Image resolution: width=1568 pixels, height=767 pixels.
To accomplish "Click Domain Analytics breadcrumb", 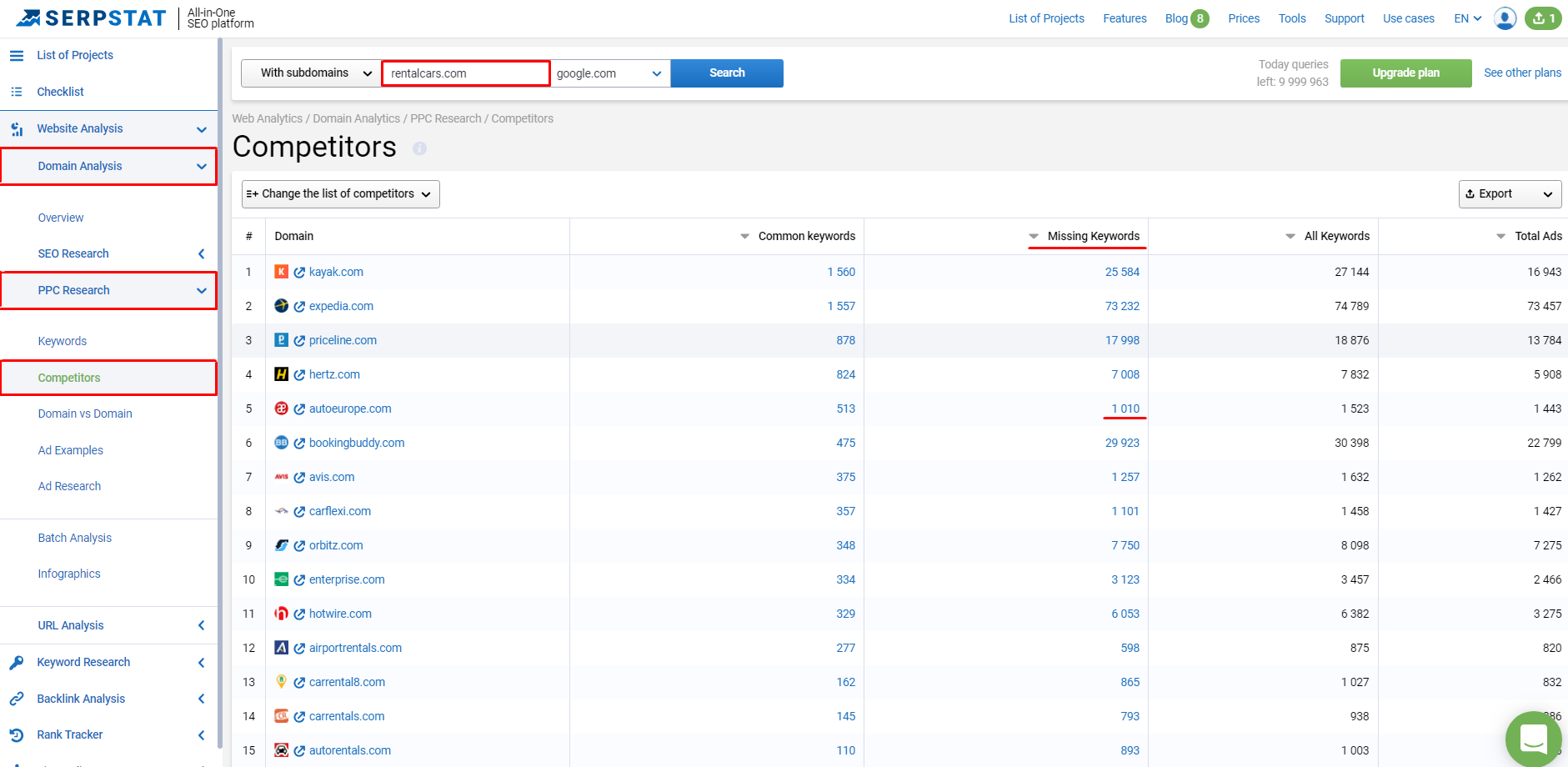I will tap(356, 118).
